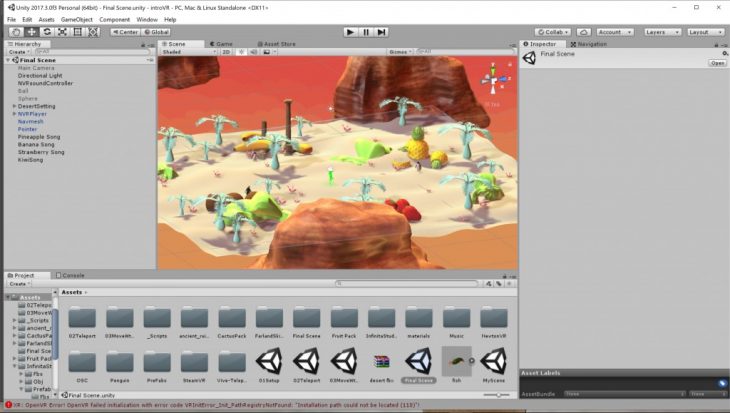Select the Scale tool
The height and width of the screenshot is (413, 730).
tap(63, 32)
